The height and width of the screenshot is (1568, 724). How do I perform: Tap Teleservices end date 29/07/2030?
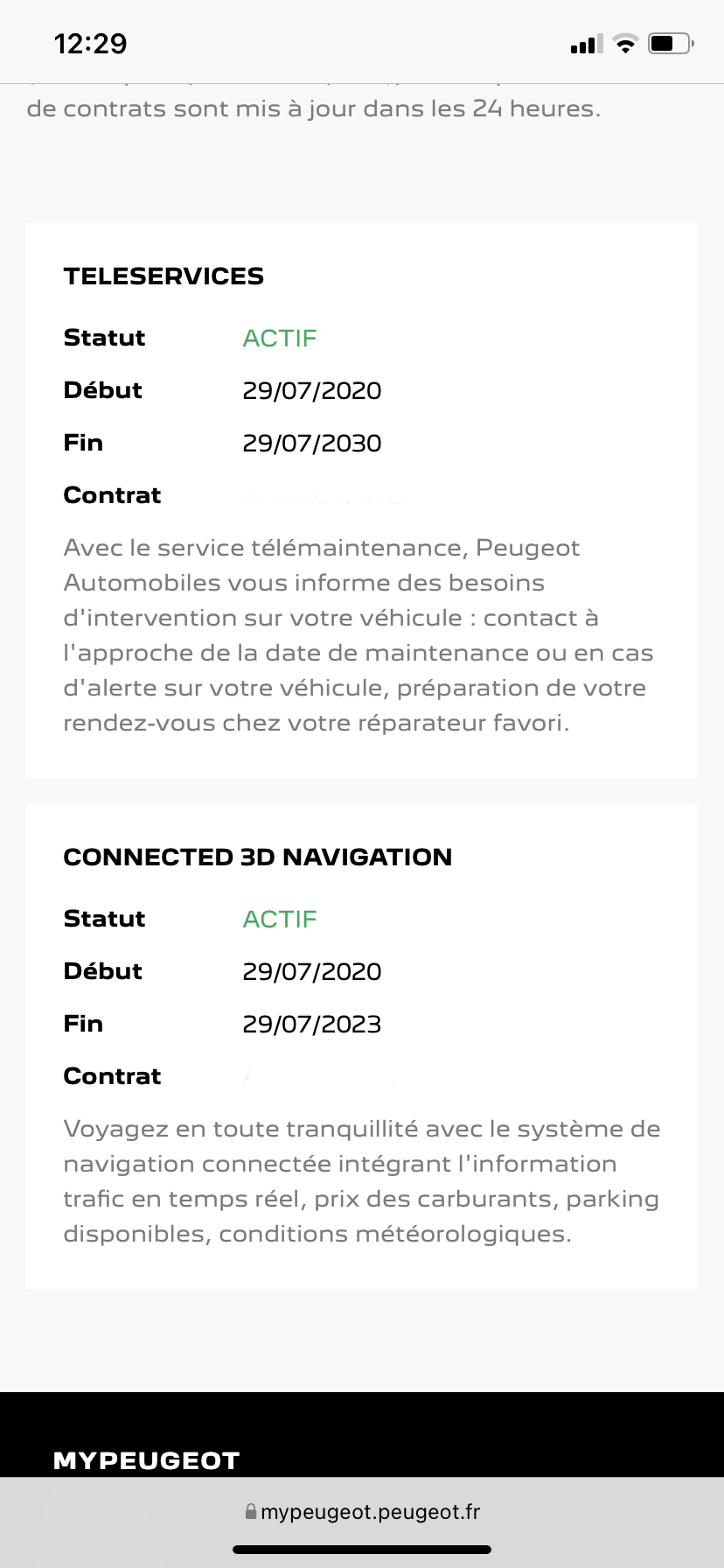[x=312, y=444]
